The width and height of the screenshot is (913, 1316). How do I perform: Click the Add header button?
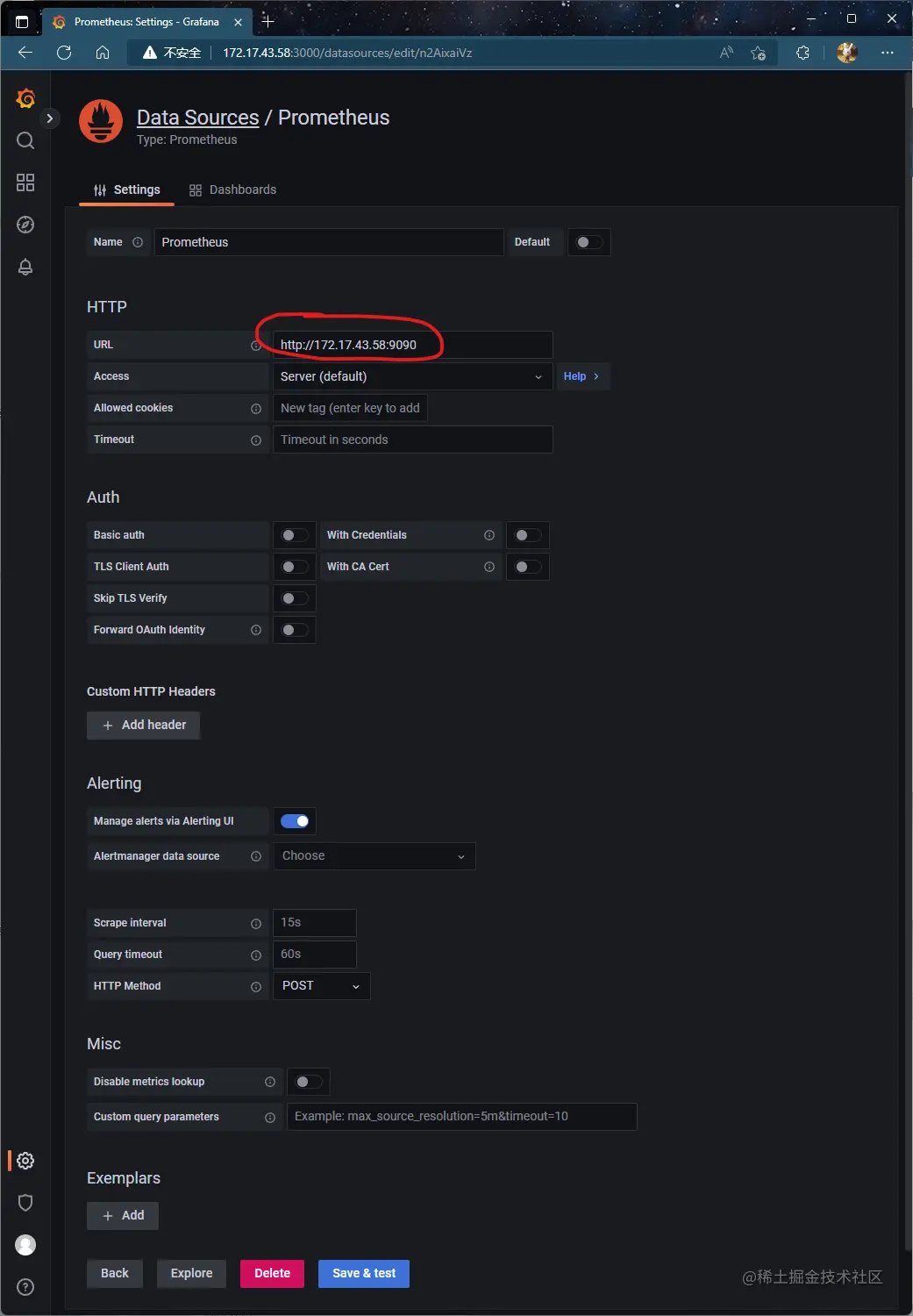click(144, 725)
